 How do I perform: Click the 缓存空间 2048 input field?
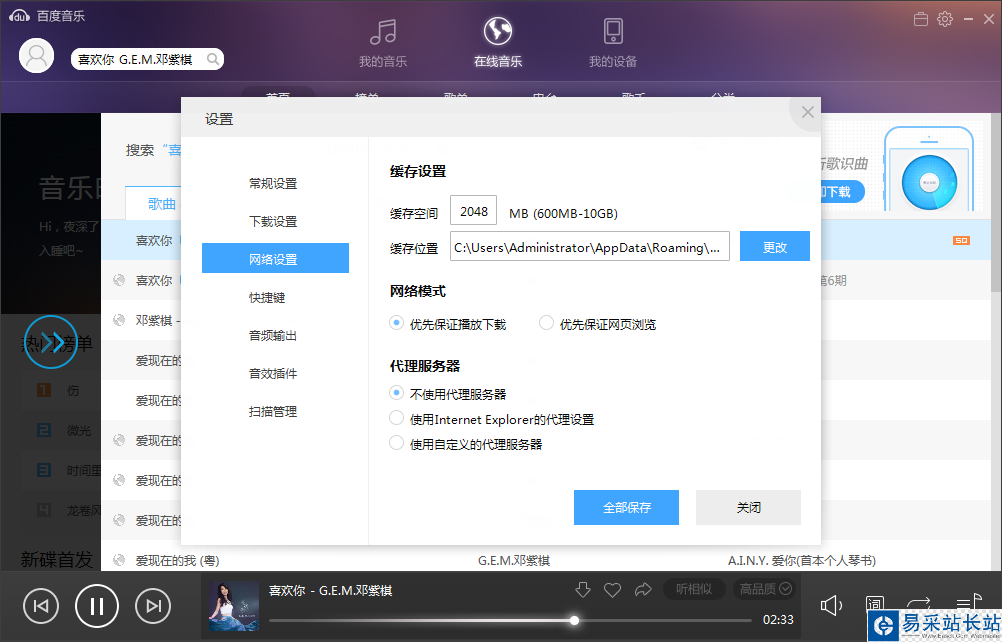pyautogui.click(x=474, y=211)
